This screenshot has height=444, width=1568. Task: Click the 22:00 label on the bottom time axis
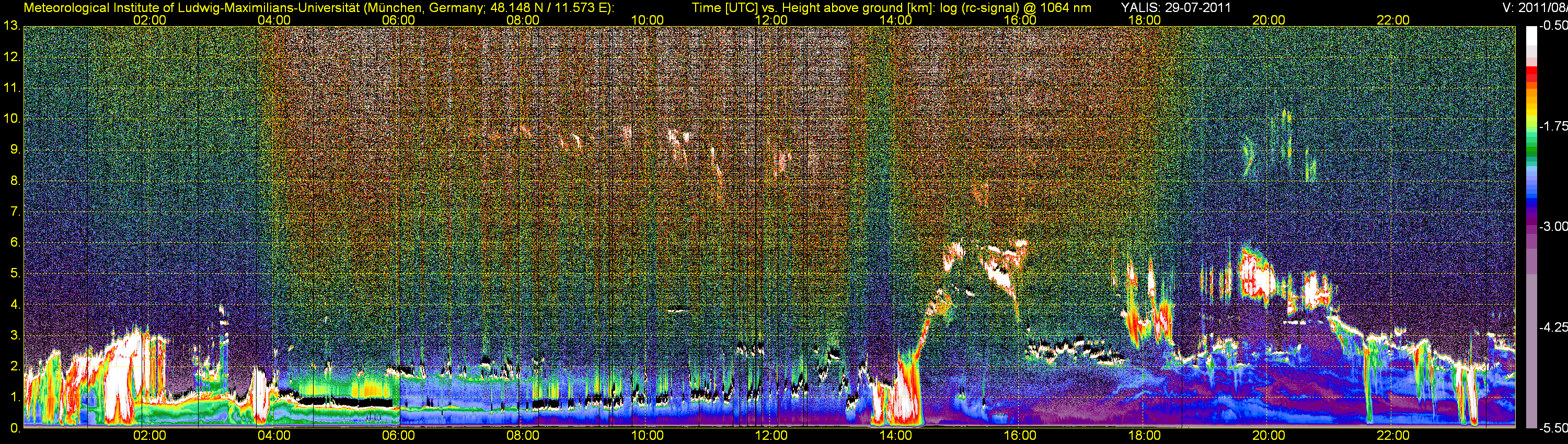pos(1393,436)
